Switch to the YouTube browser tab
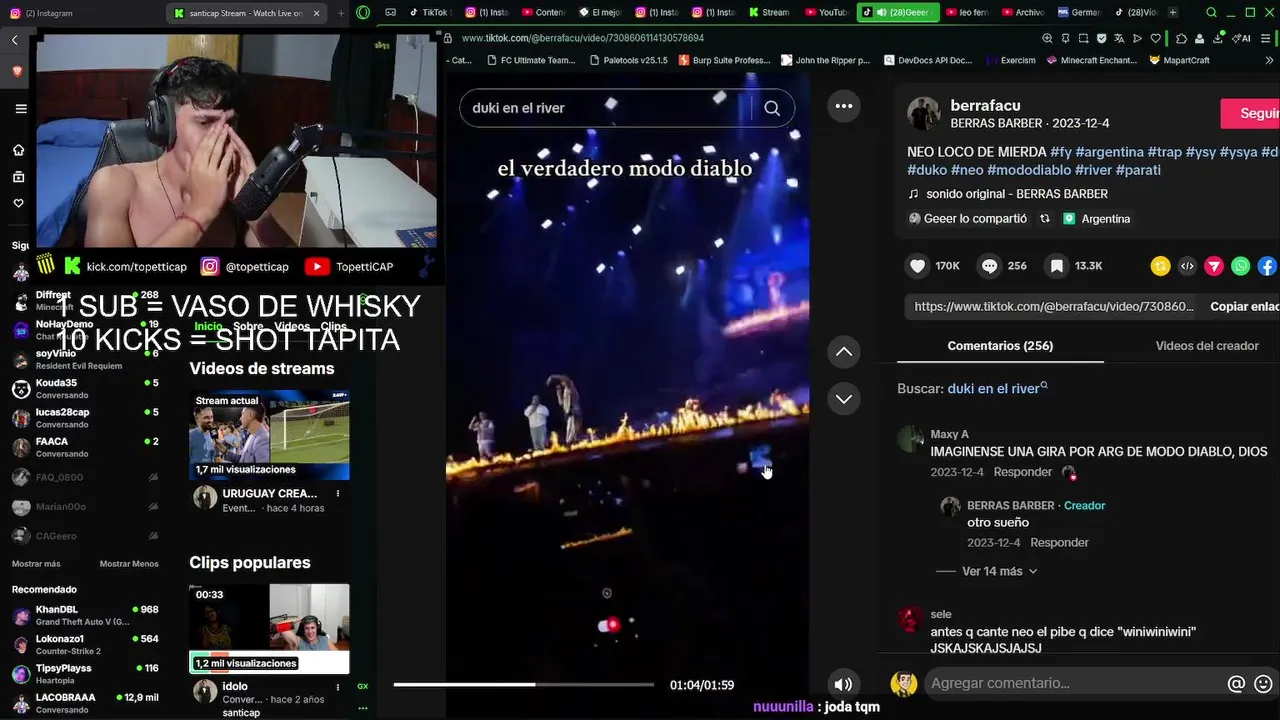The width and height of the screenshot is (1280, 720). 826,13
